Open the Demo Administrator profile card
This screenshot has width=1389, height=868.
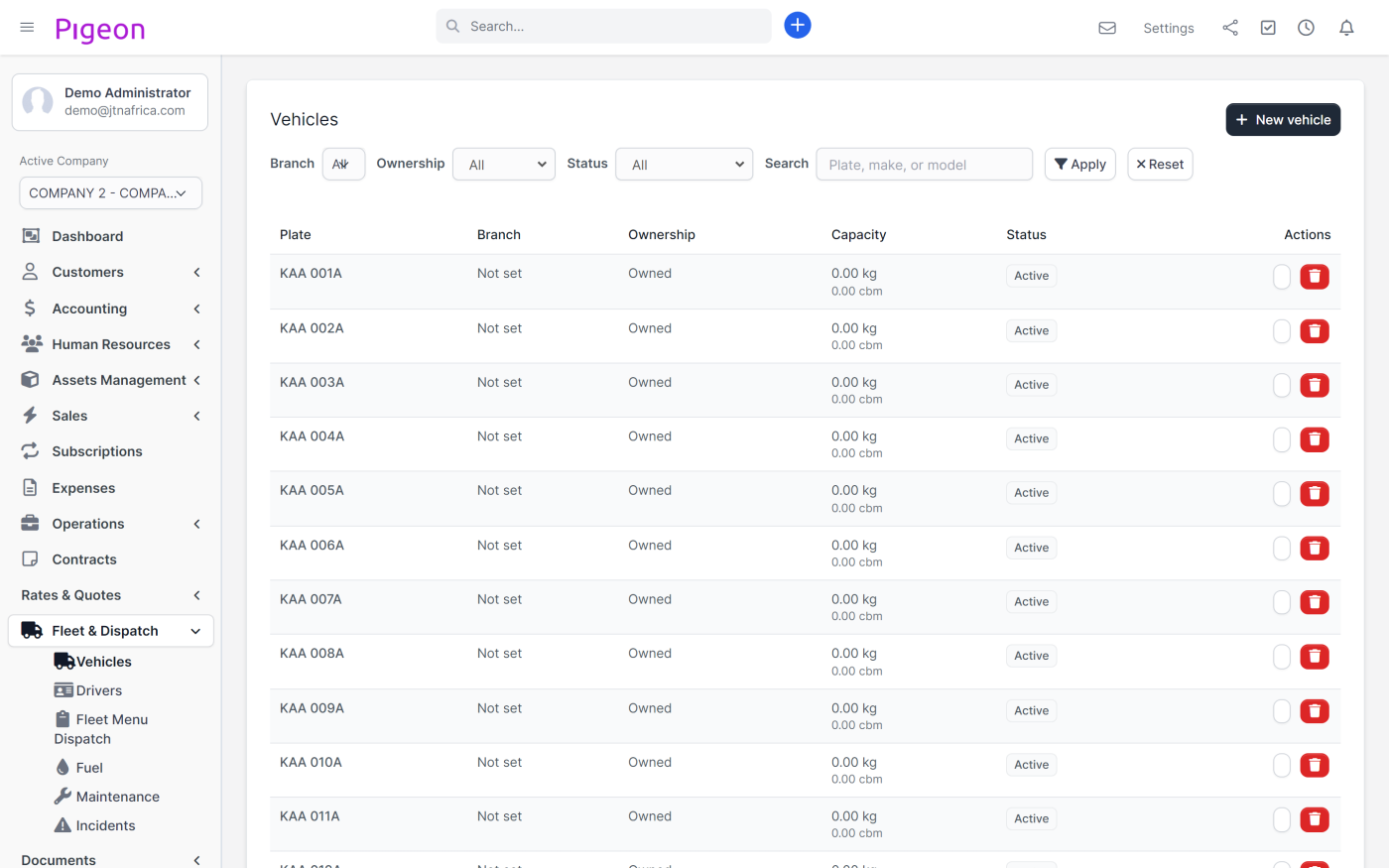[110, 102]
